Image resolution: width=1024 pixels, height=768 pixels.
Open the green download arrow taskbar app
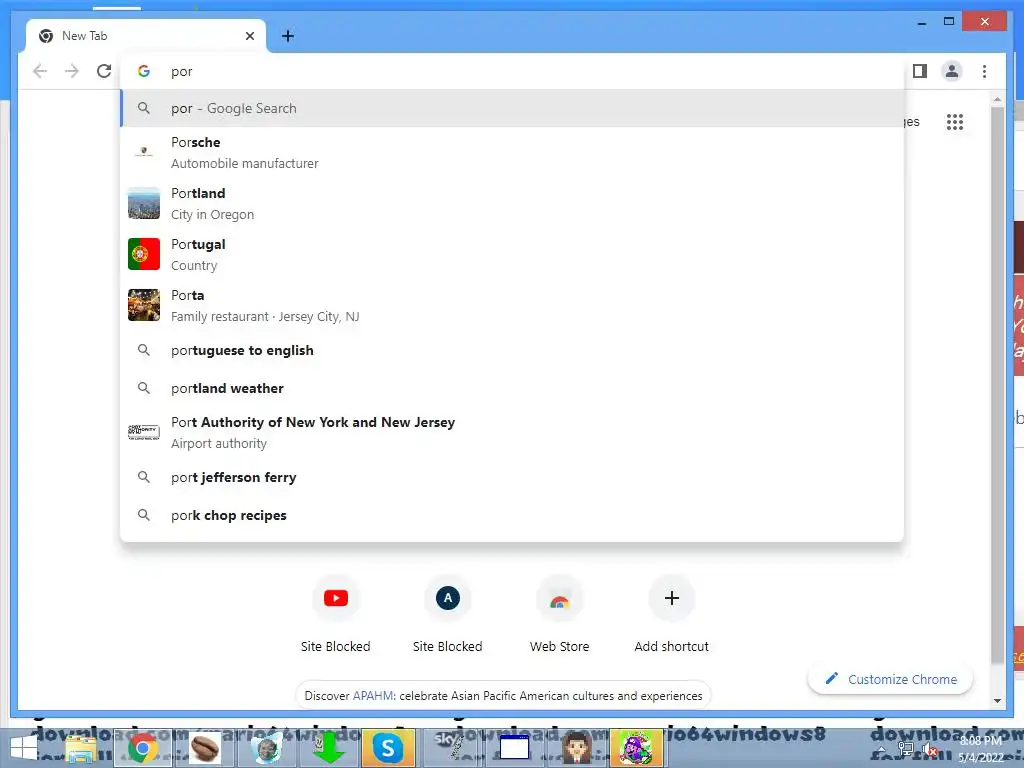(x=328, y=748)
